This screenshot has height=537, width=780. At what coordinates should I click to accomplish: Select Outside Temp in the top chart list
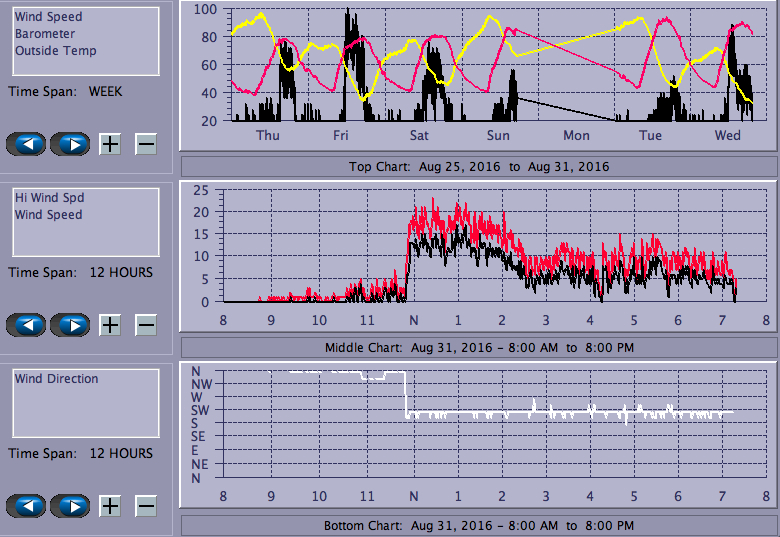click(55, 51)
